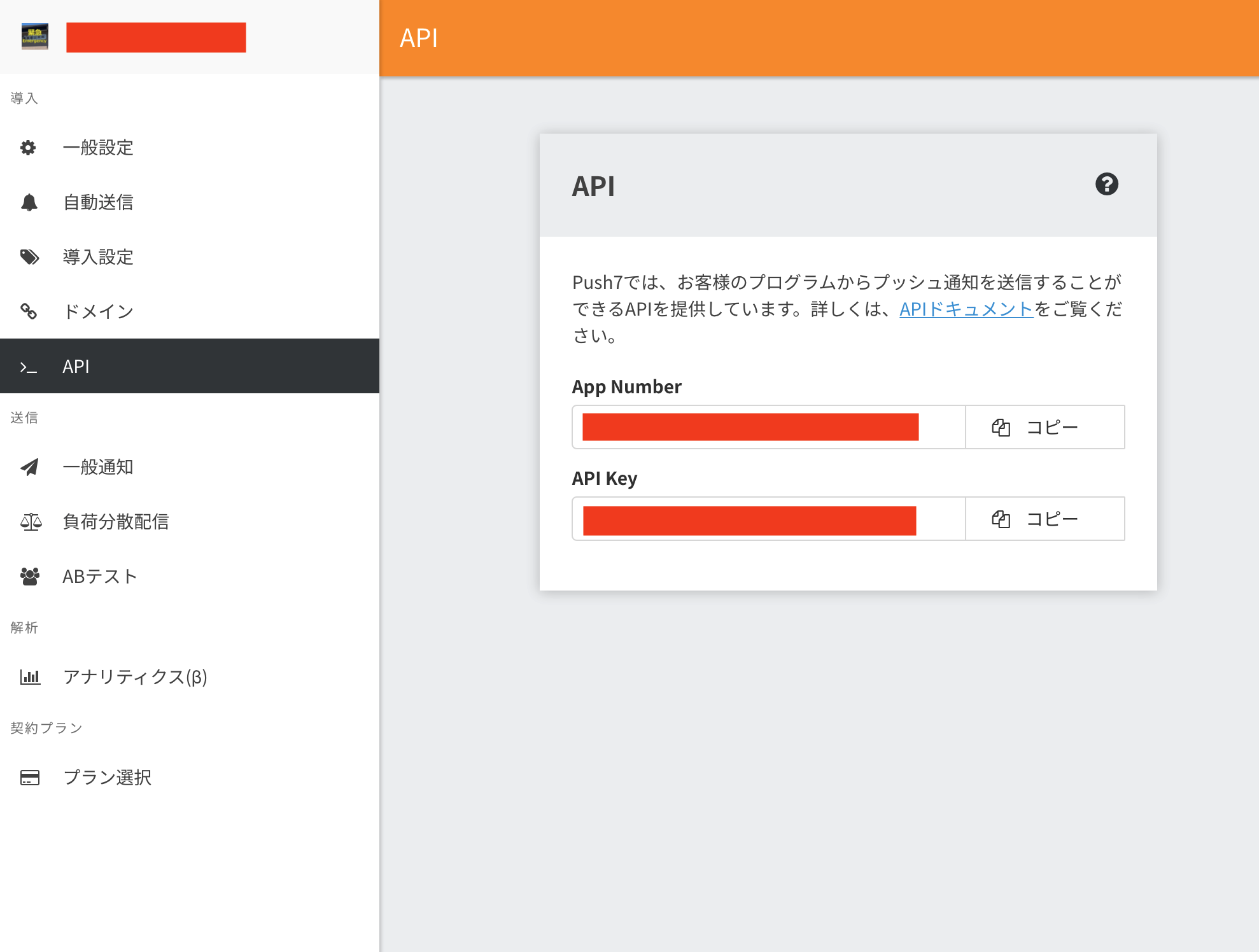Image resolution: width=1259 pixels, height=952 pixels.
Task: Copy the App Number with コピー button
Action: pos(1044,427)
